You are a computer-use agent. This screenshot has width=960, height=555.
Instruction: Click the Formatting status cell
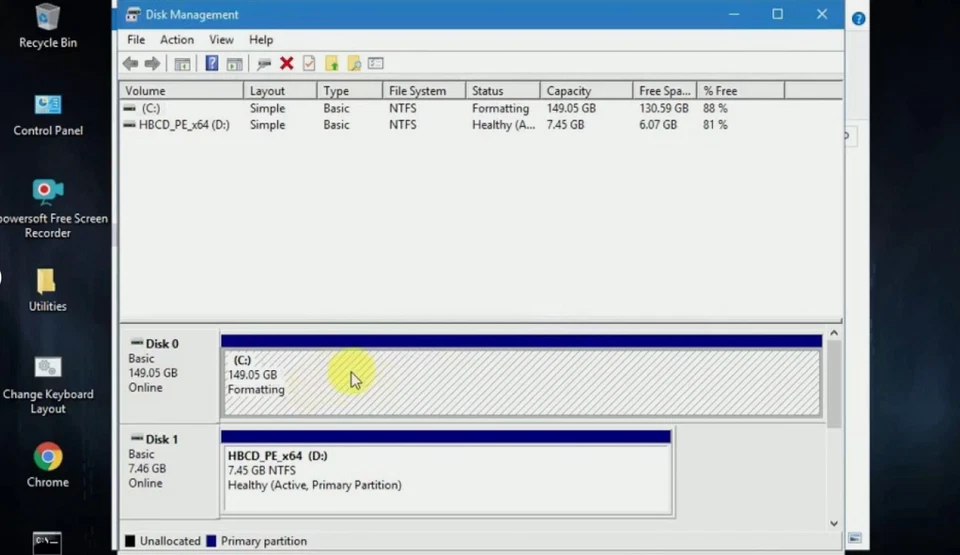tap(500, 108)
